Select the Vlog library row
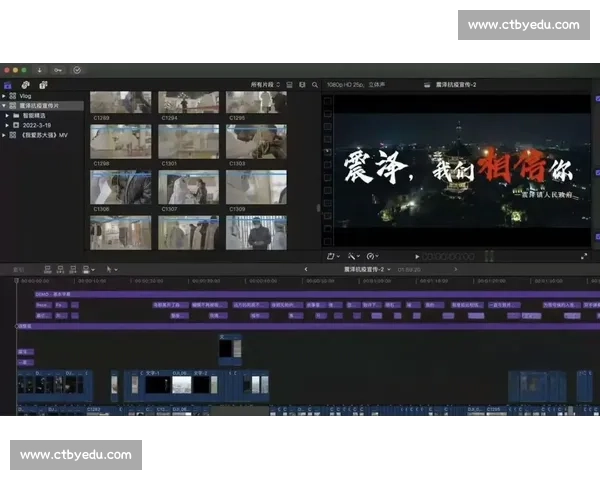The image size is (600, 480). coord(42,96)
